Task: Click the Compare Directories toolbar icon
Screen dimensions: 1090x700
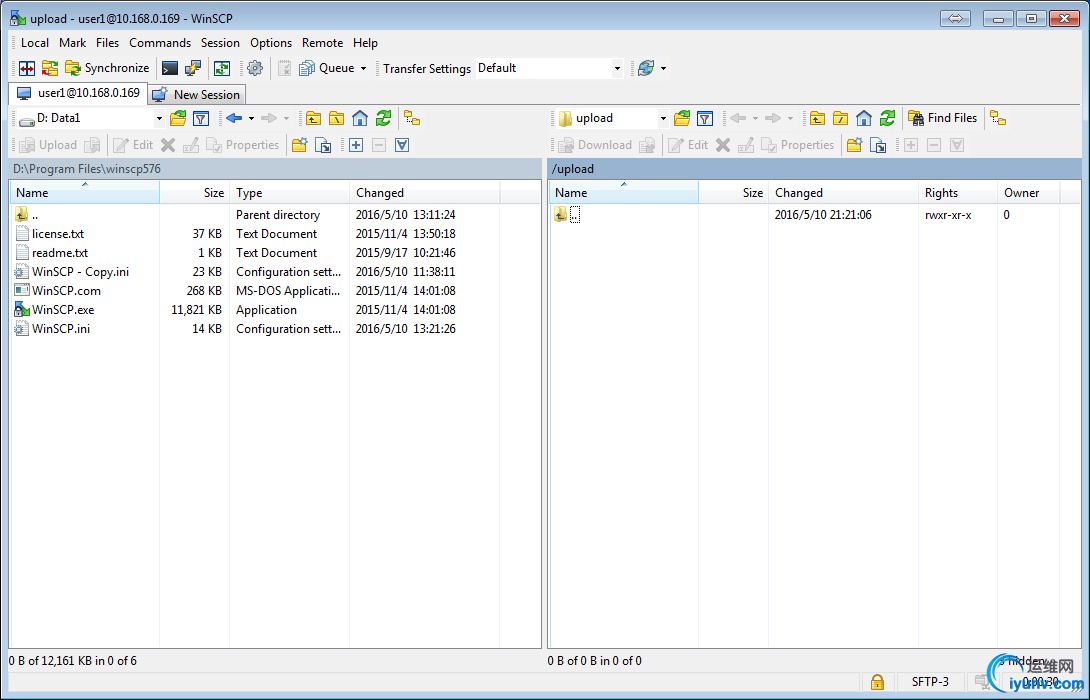Action: click(27, 68)
